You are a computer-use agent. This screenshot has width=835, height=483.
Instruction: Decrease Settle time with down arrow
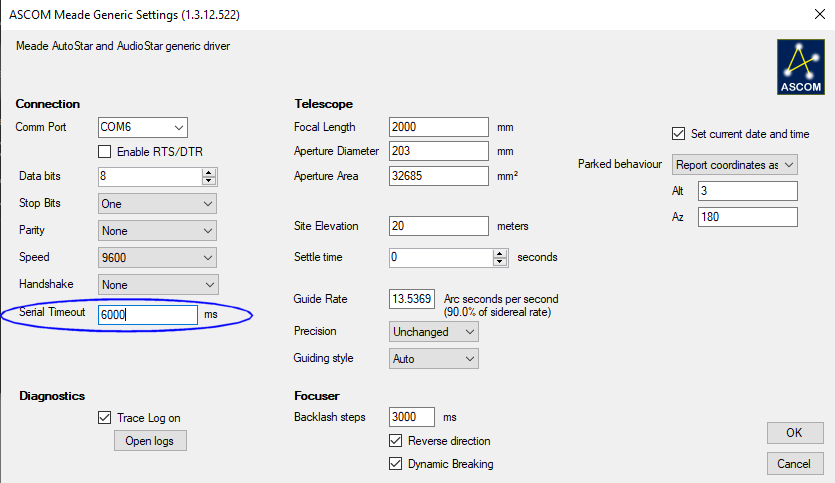click(500, 261)
